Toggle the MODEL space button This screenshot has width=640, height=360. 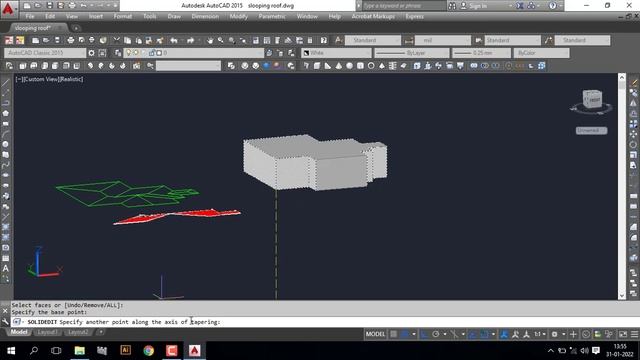click(375, 334)
